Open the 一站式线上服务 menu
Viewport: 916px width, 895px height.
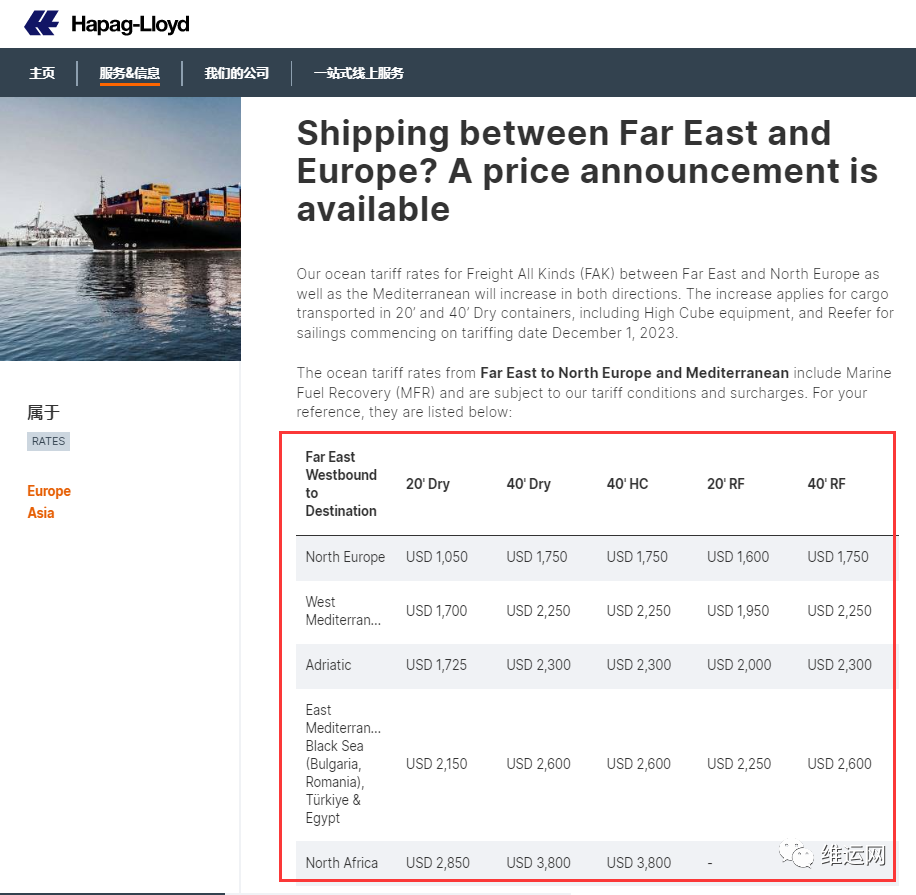pyautogui.click(x=359, y=73)
